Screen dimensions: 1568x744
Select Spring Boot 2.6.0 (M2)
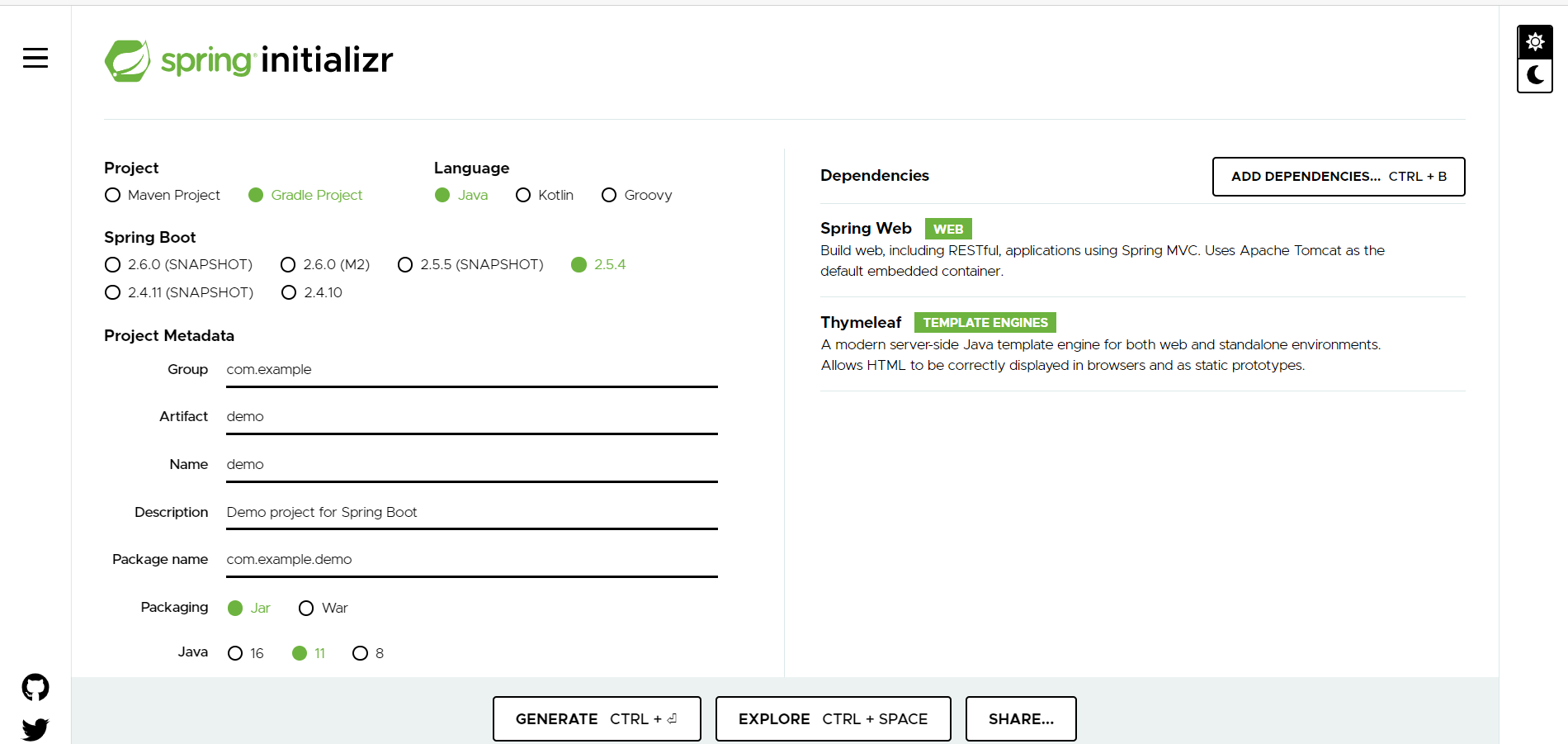point(325,264)
